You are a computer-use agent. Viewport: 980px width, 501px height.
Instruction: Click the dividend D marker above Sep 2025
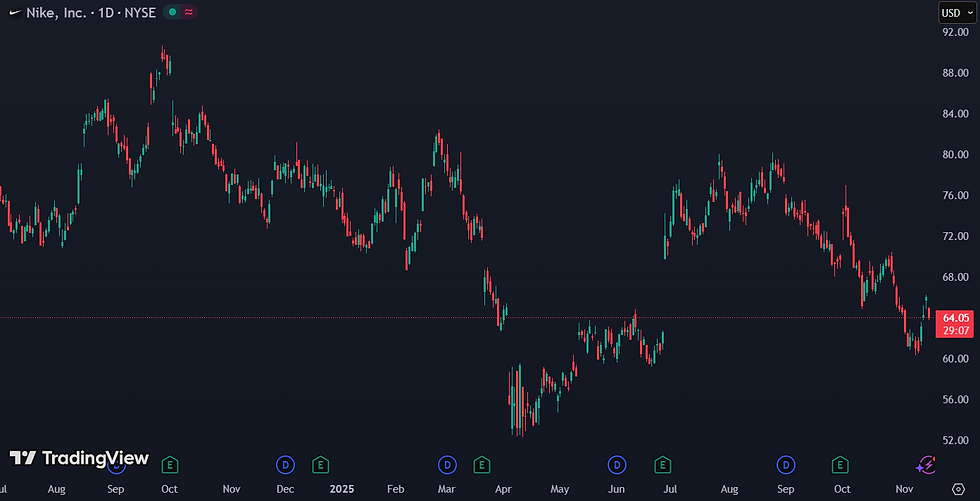pyautogui.click(x=786, y=465)
